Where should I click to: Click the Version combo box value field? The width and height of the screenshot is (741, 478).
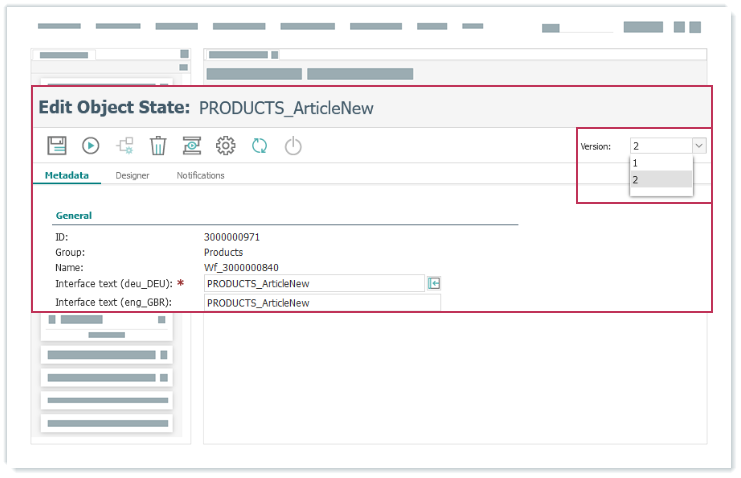659,146
